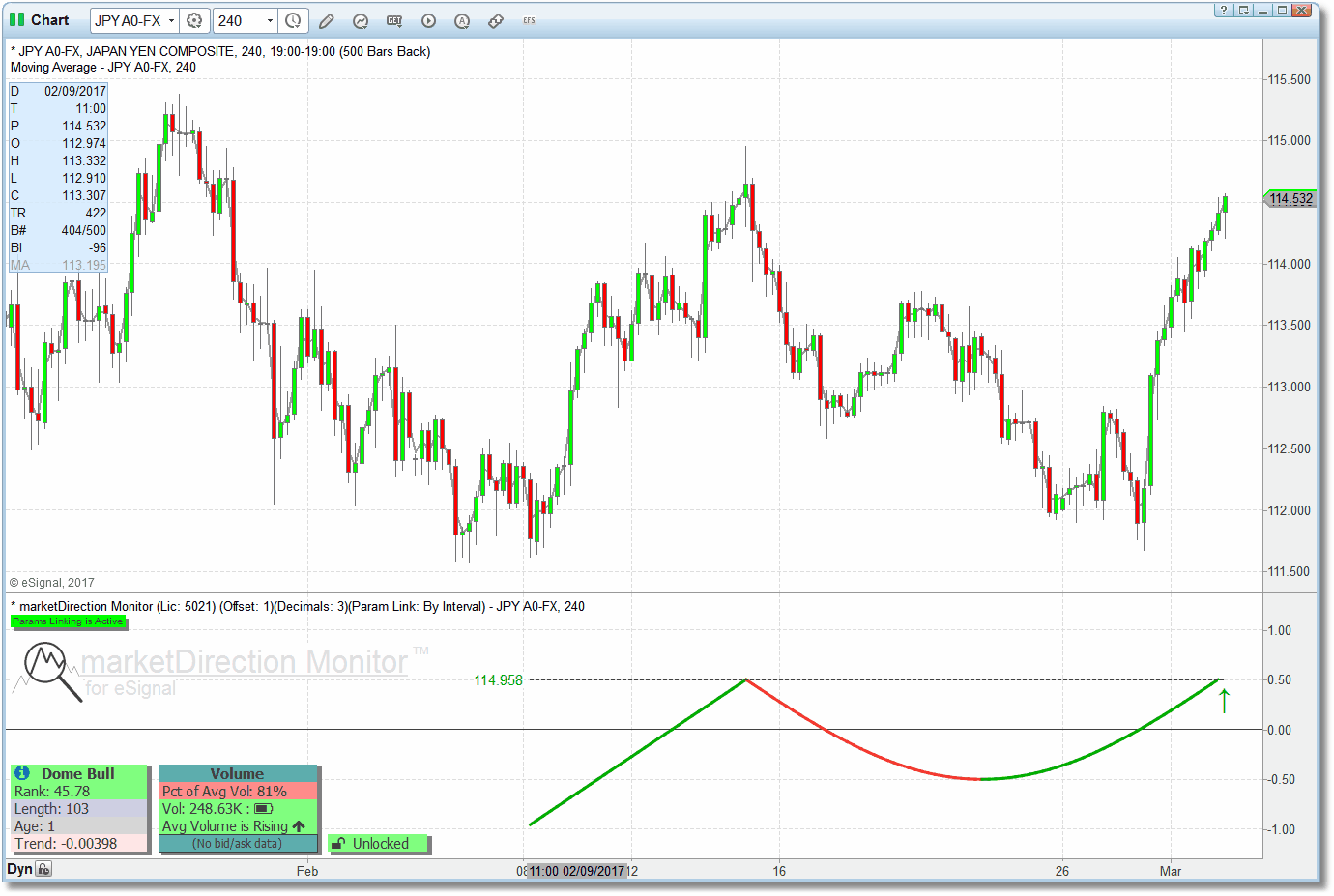
Task: Click the GET toolbar icon
Action: (x=394, y=20)
